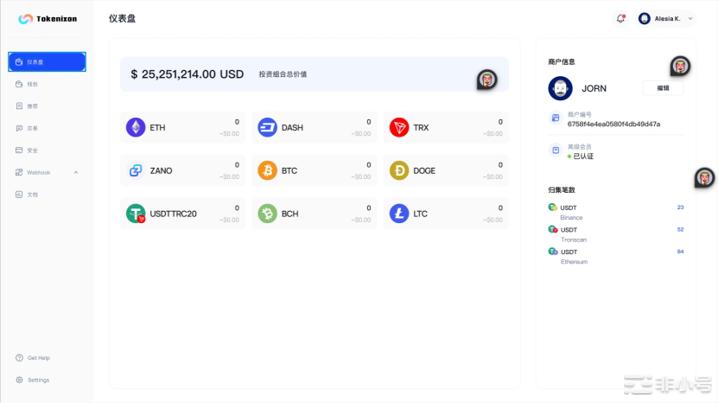The width and height of the screenshot is (718, 403).
Task: Click the BTC balance card
Action: pos(314,170)
